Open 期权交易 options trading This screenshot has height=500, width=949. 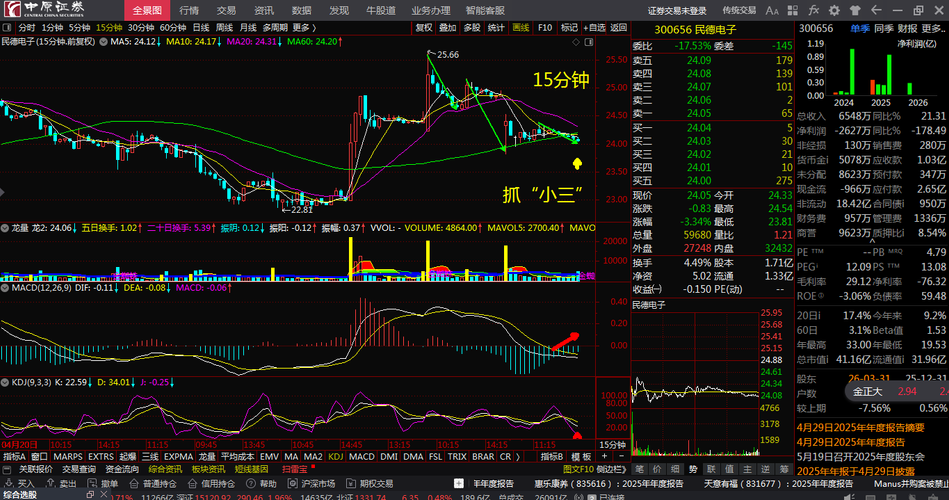(369, 484)
